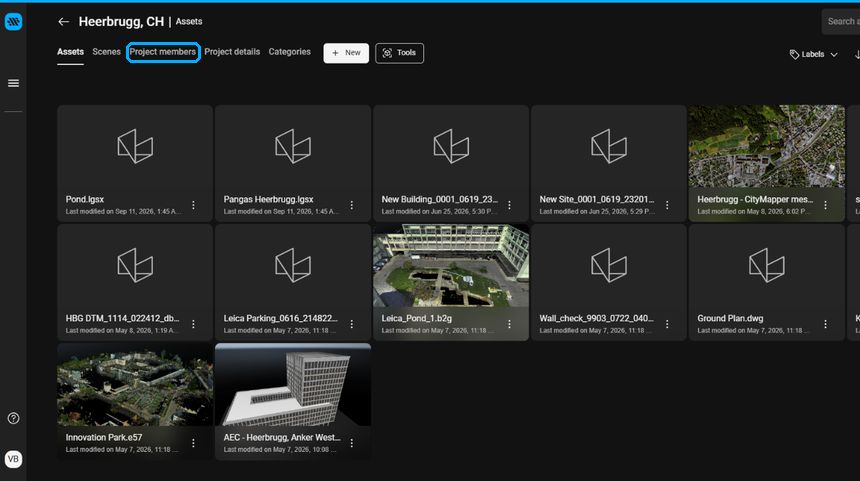Click cube placeholder on Wall_check_9903 card
The height and width of the screenshot is (481, 860).
(609, 265)
